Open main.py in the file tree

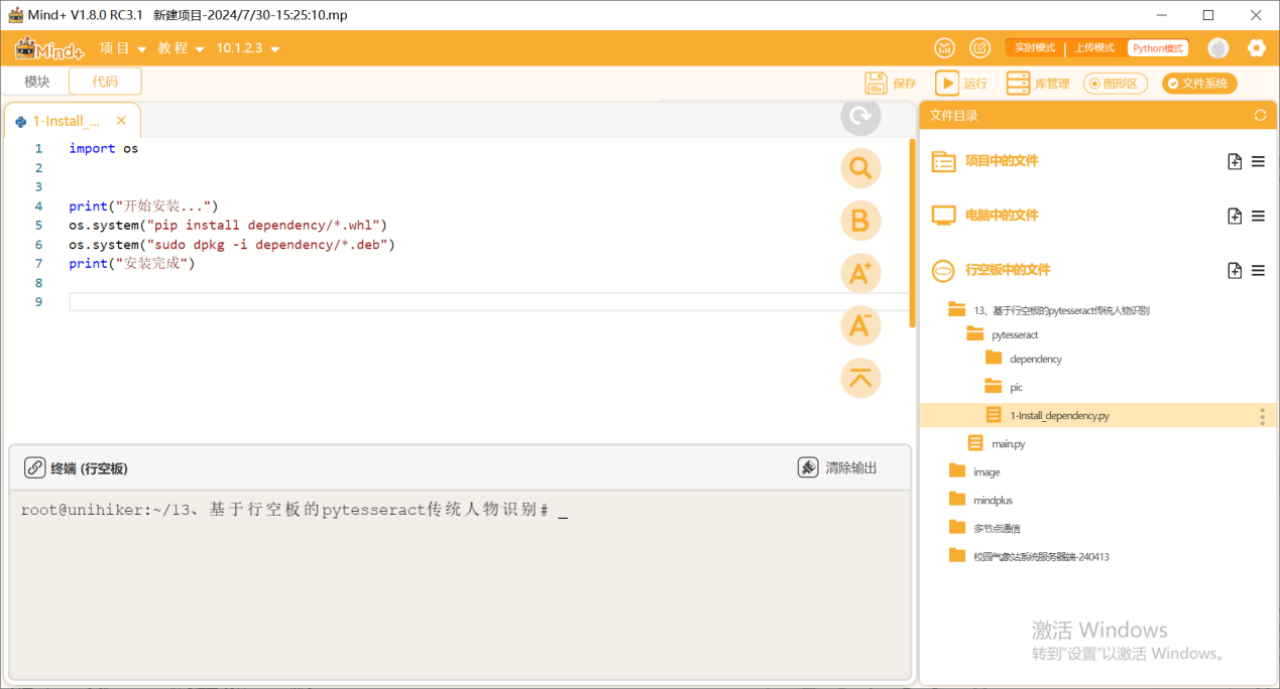point(1007,443)
